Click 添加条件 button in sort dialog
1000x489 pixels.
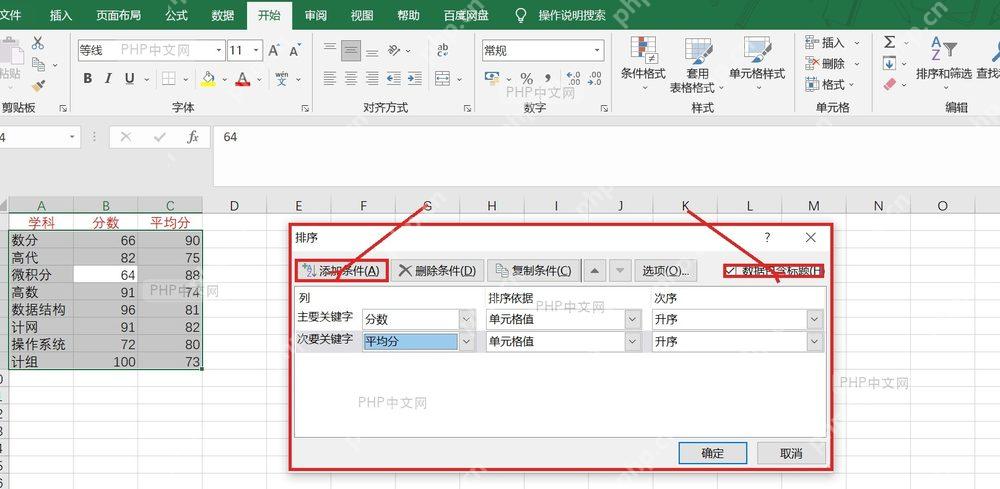click(341, 271)
